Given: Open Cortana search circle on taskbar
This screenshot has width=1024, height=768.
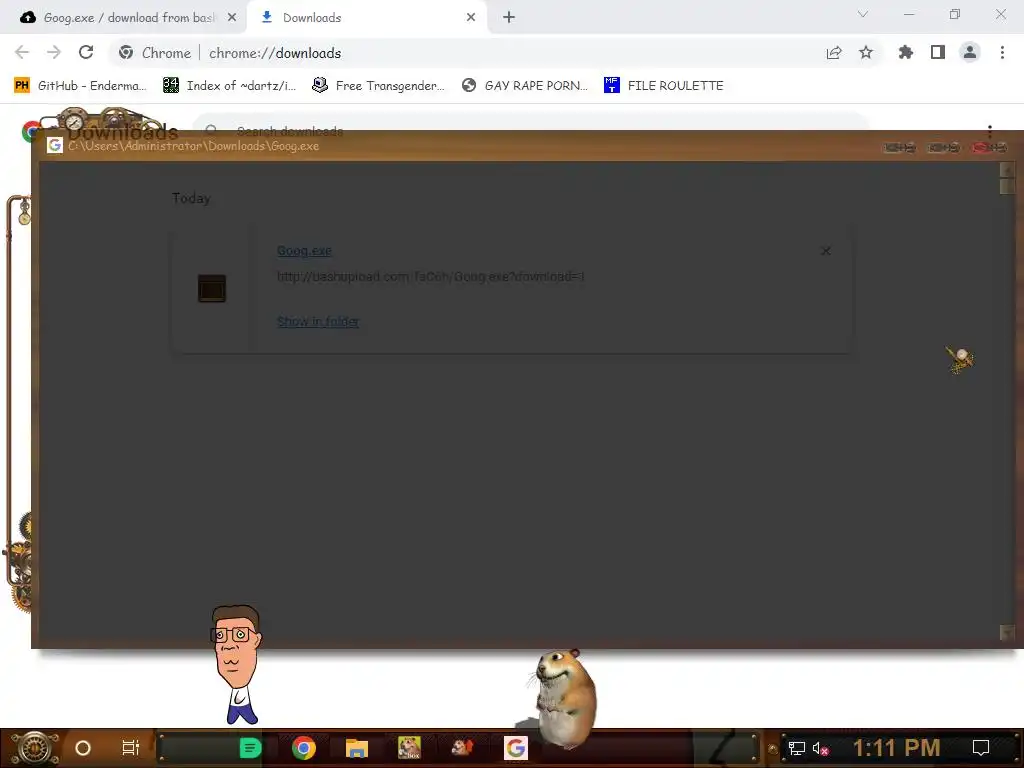Looking at the screenshot, I should click(x=83, y=748).
